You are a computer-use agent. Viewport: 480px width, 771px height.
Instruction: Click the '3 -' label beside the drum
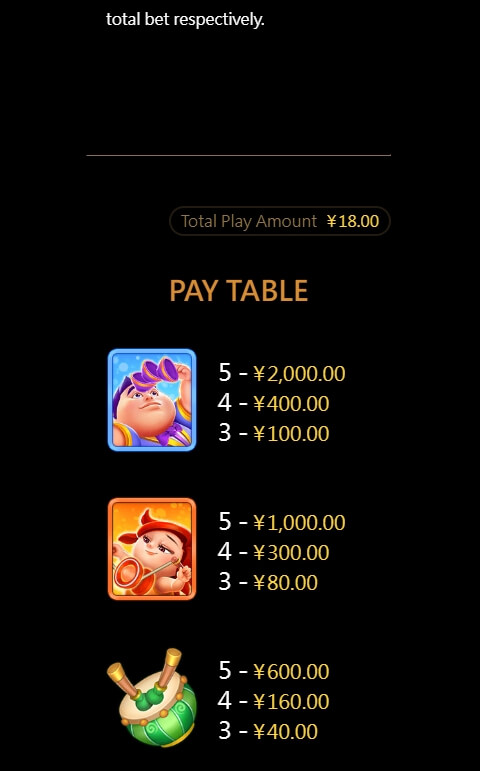tap(233, 731)
